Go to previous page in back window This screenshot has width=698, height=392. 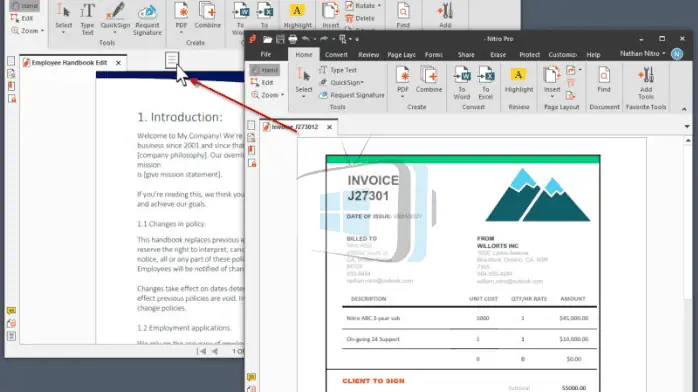(215, 351)
